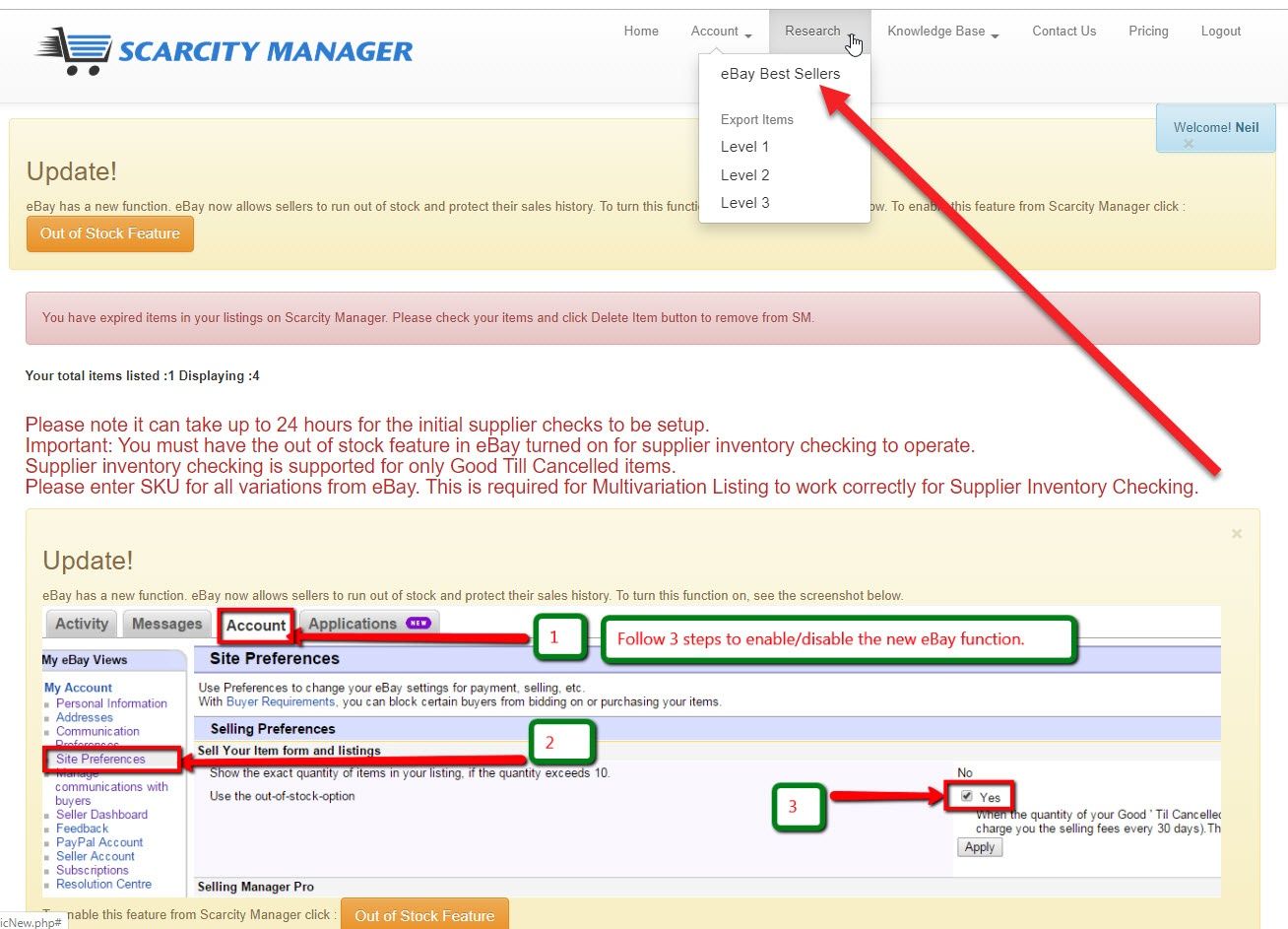Click the 'Export Items' menu header
Screen dimensions: 1288x929
[x=756, y=120]
